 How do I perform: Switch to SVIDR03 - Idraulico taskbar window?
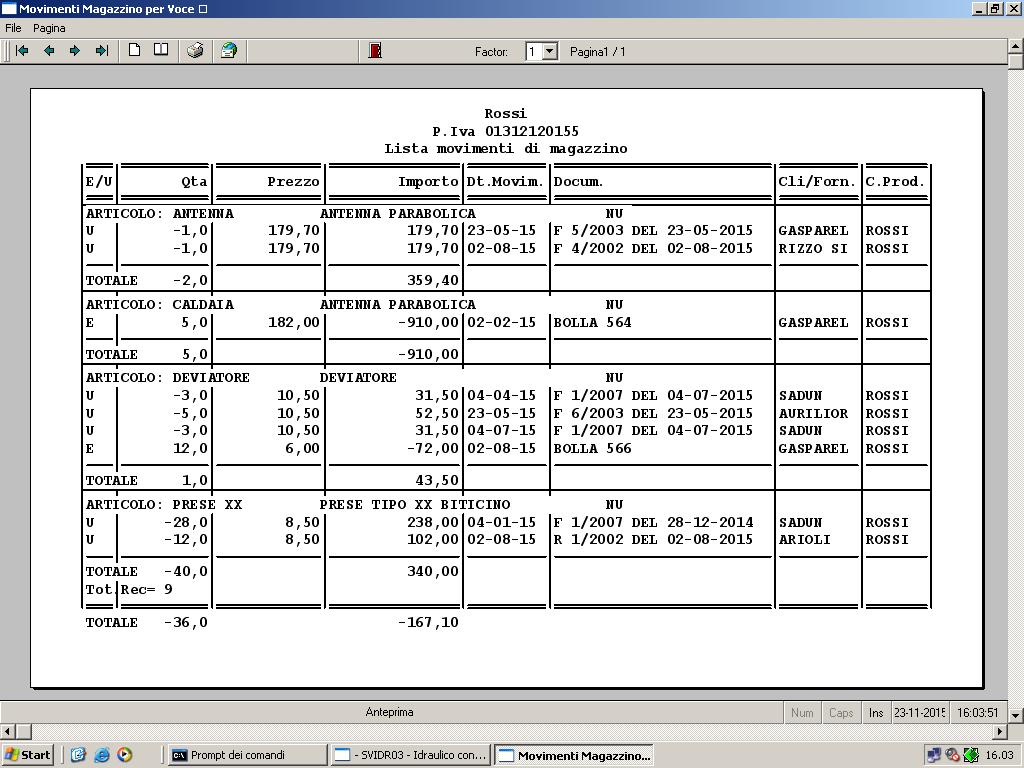click(x=411, y=755)
